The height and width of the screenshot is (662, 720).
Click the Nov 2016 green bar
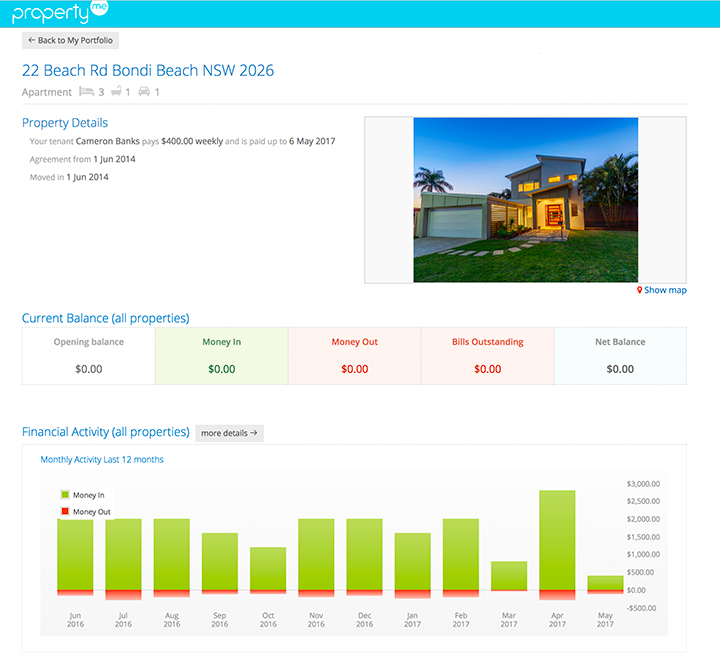tap(316, 555)
